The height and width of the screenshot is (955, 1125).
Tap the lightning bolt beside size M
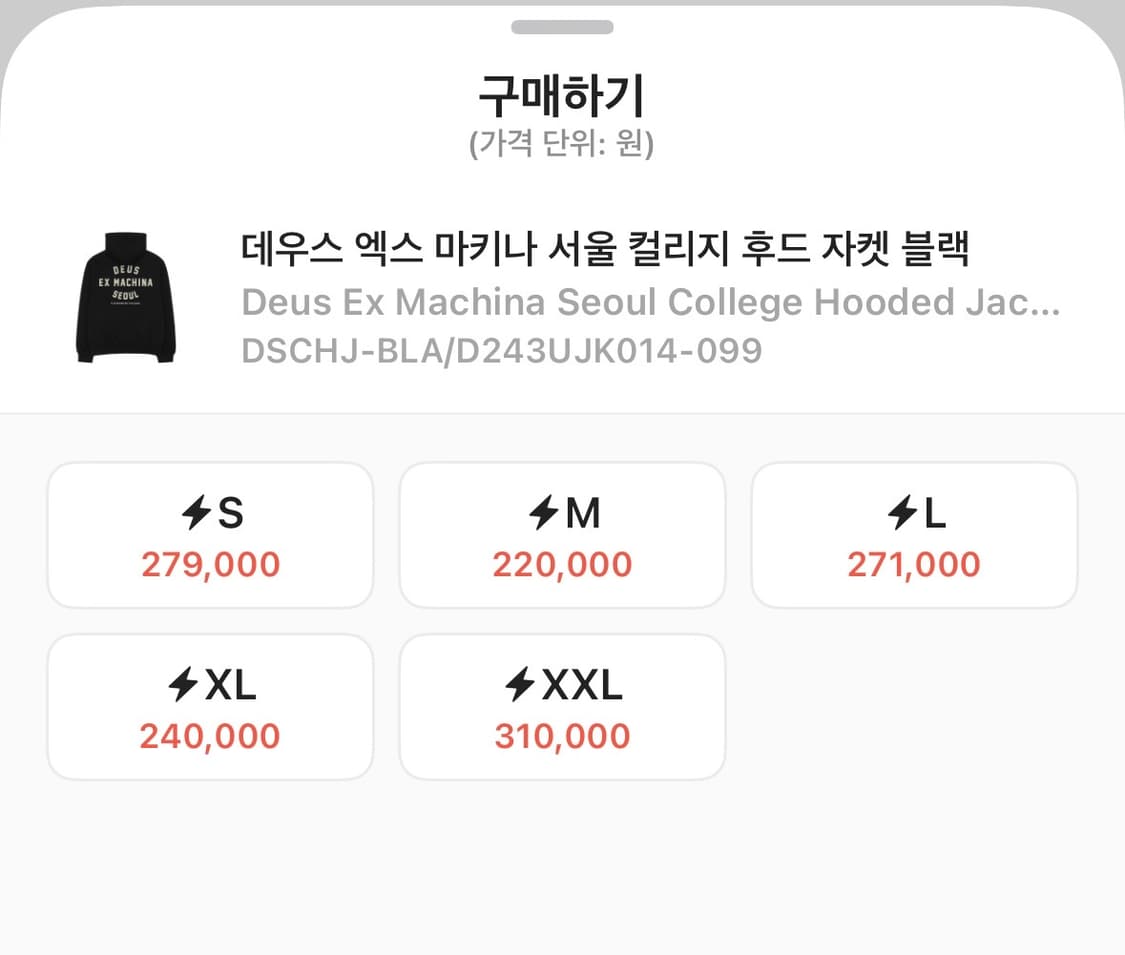tap(544, 514)
